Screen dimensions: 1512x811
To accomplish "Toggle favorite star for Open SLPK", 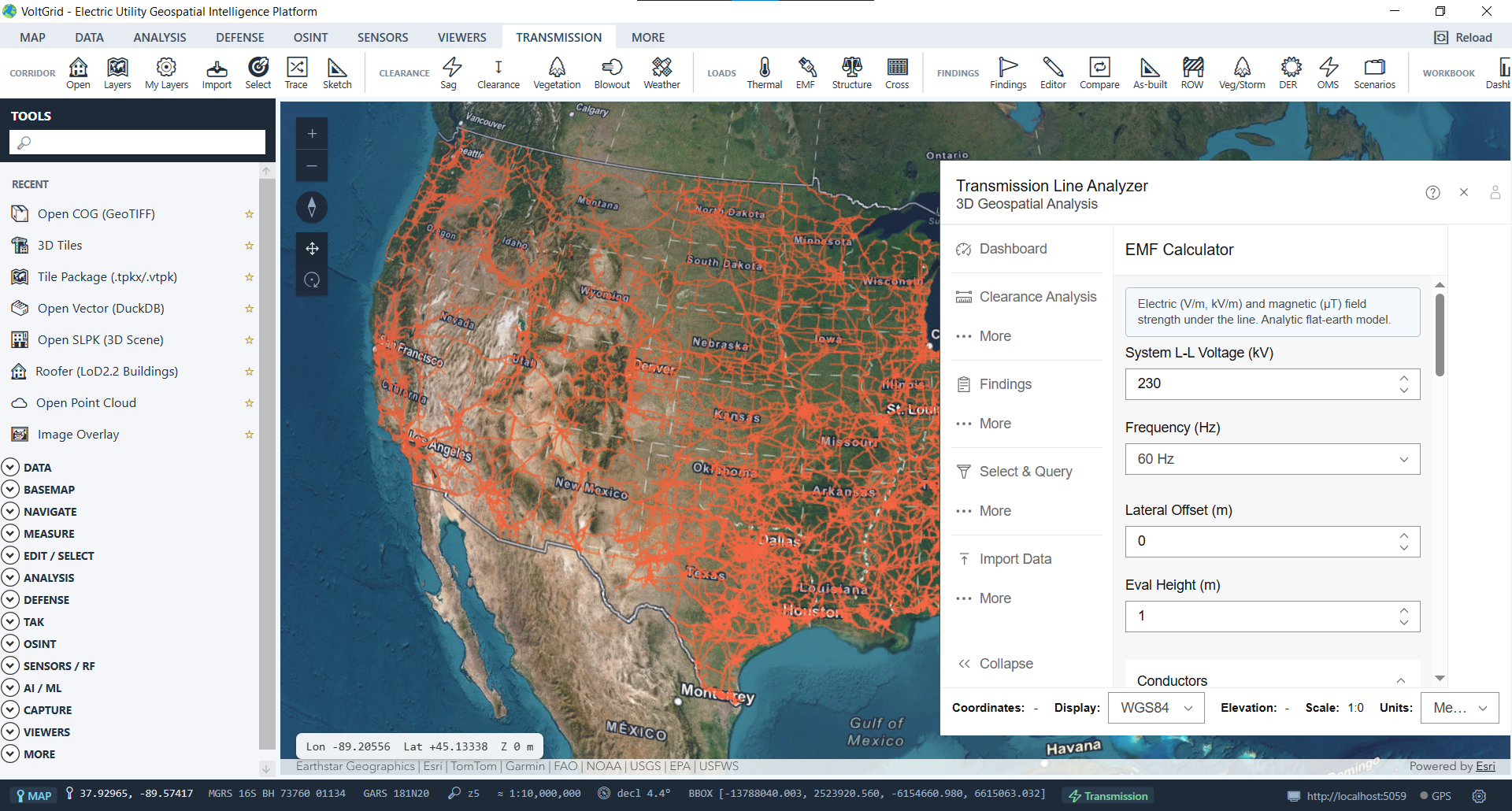I will click(x=249, y=340).
